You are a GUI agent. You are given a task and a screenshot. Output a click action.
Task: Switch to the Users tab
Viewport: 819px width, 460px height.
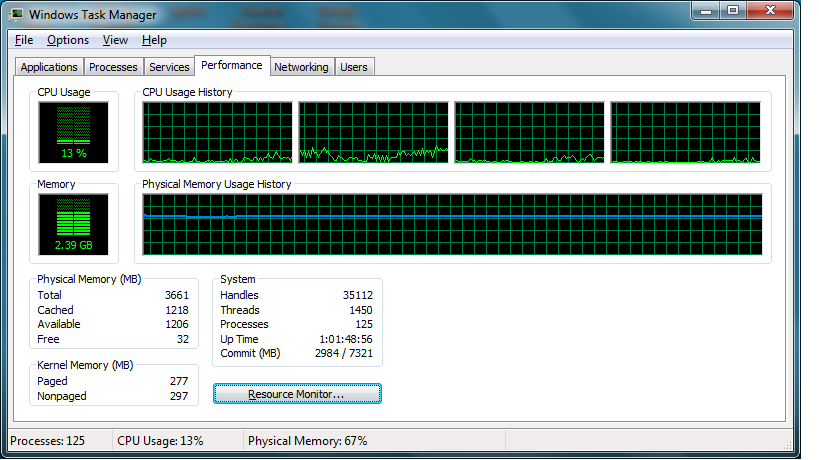[354, 67]
